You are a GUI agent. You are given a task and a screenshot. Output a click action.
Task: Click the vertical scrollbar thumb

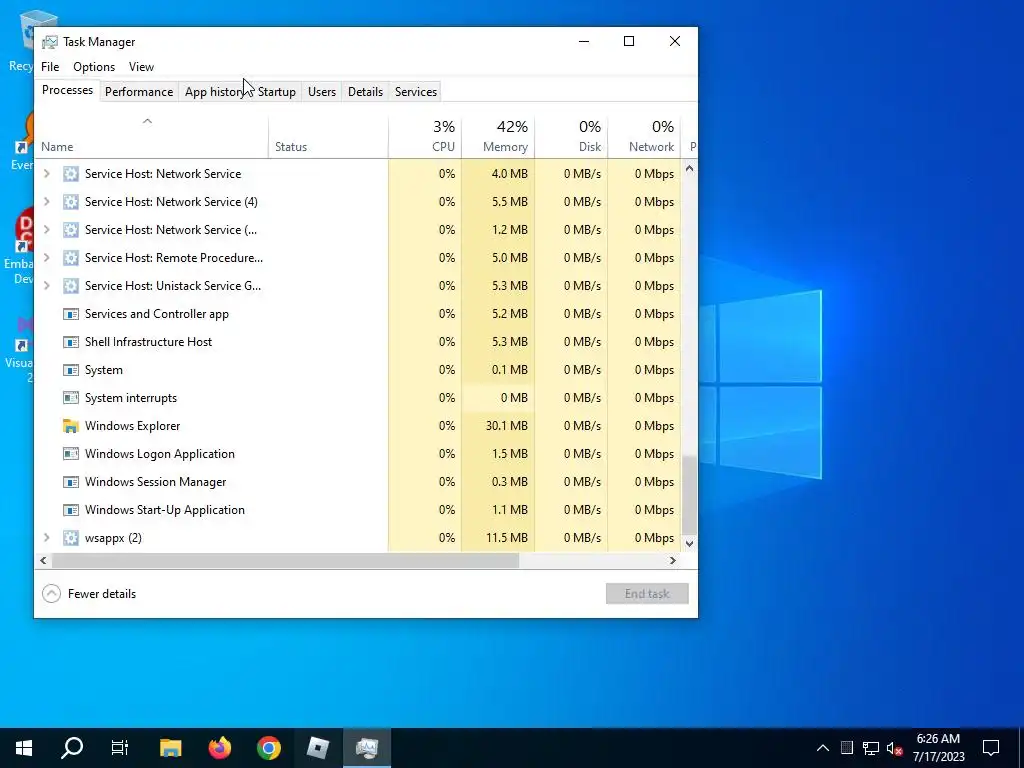pos(689,496)
